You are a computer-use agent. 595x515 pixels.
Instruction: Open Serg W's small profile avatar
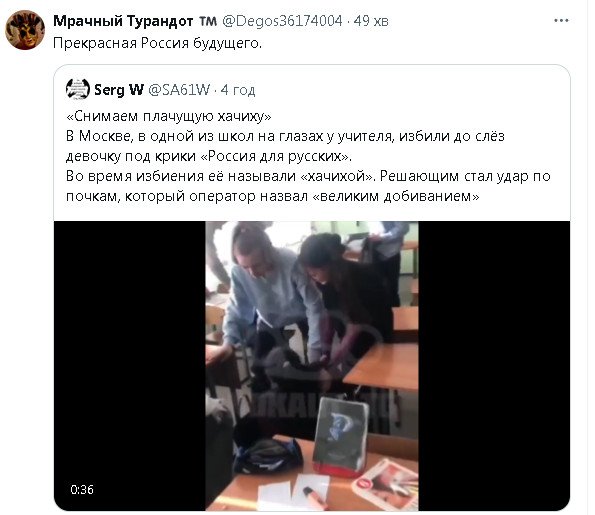(78, 90)
